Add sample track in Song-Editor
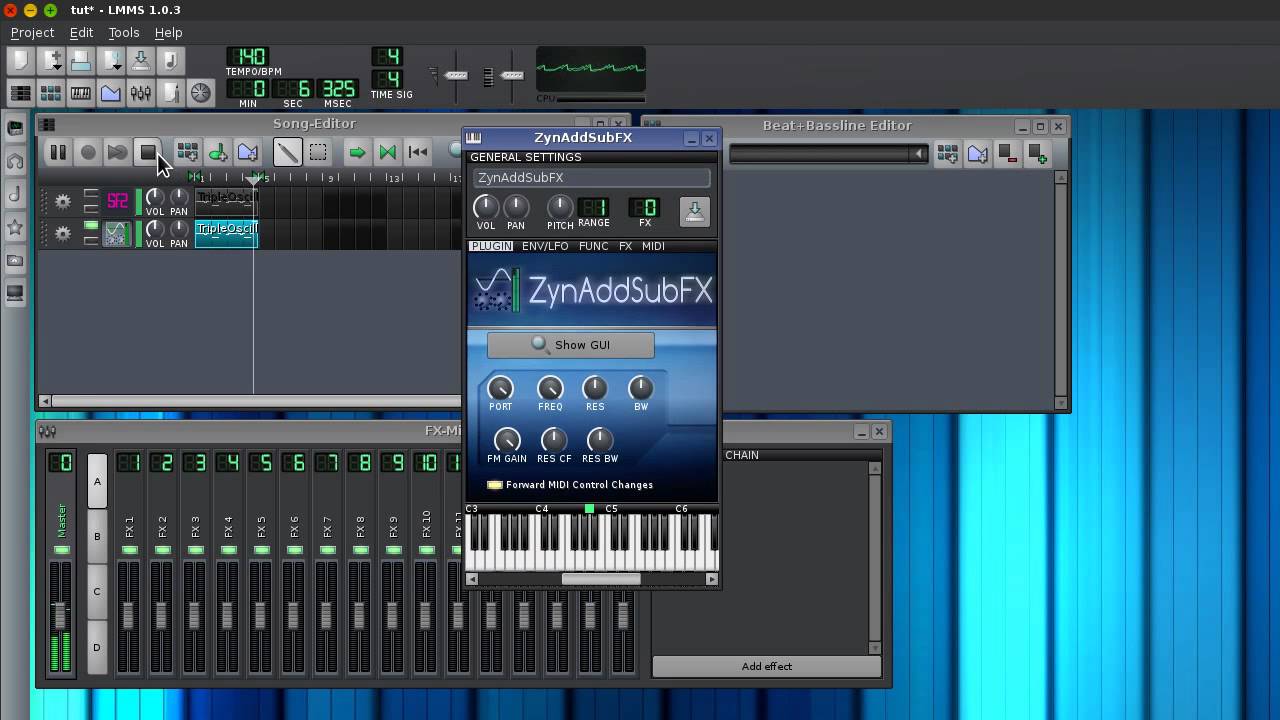 pos(217,152)
